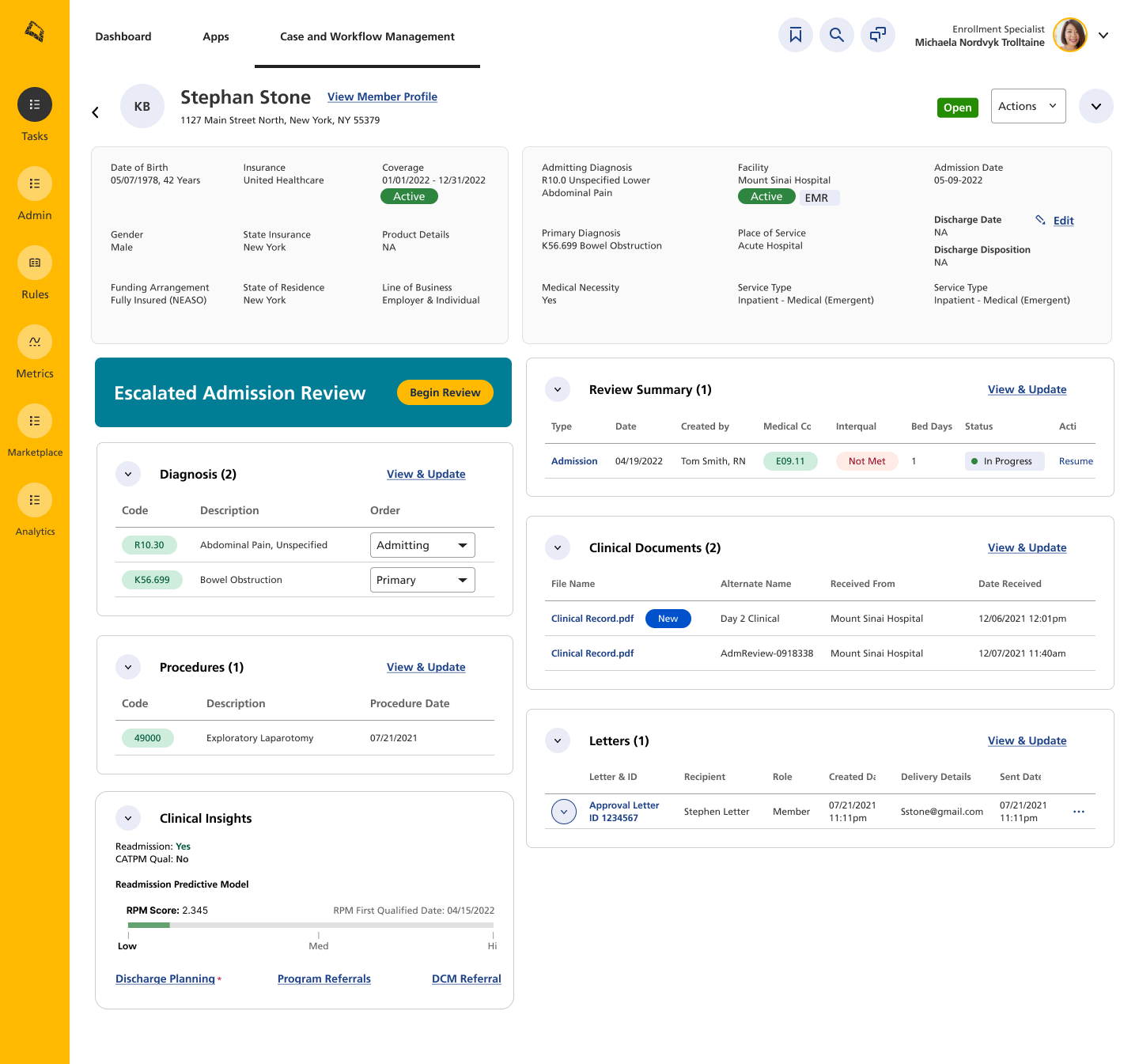Image resolution: width=1139 pixels, height=1064 pixels.
Task: Open the Rules sidebar icon
Action: point(35,263)
